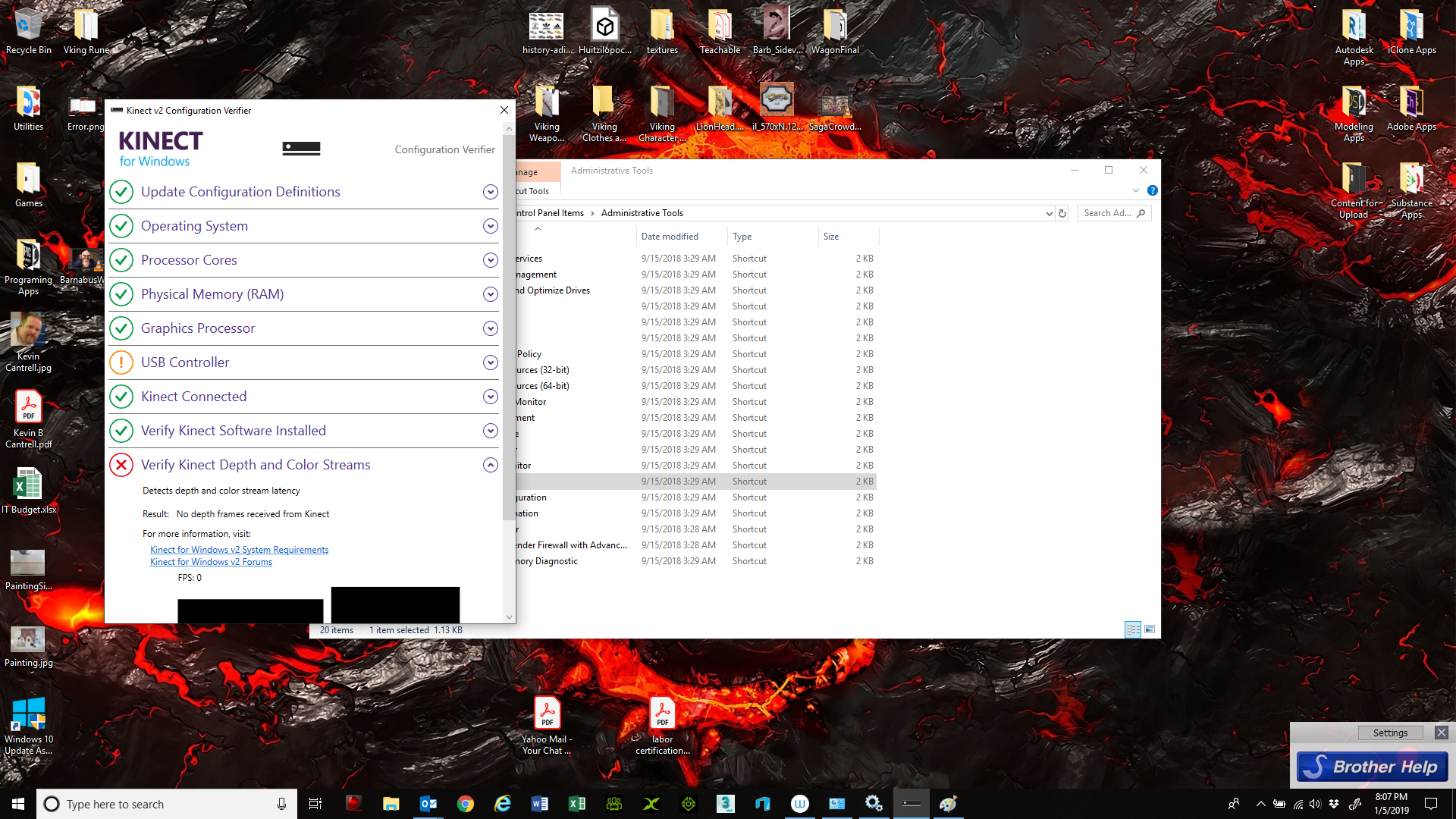Select Windows Defender Firewall with Advanced row
The image size is (1456, 819).
pyautogui.click(x=695, y=545)
